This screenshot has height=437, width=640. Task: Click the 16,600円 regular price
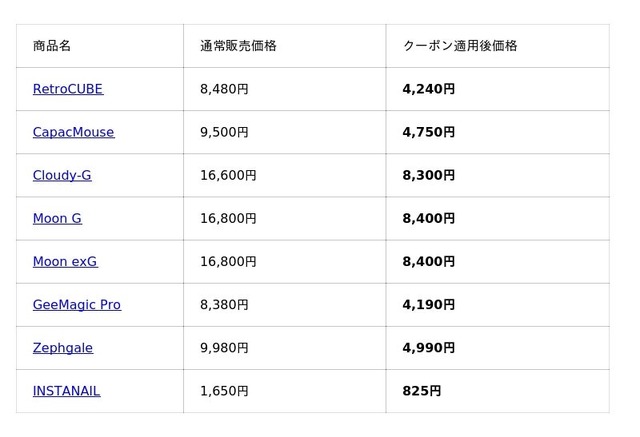pos(228,175)
